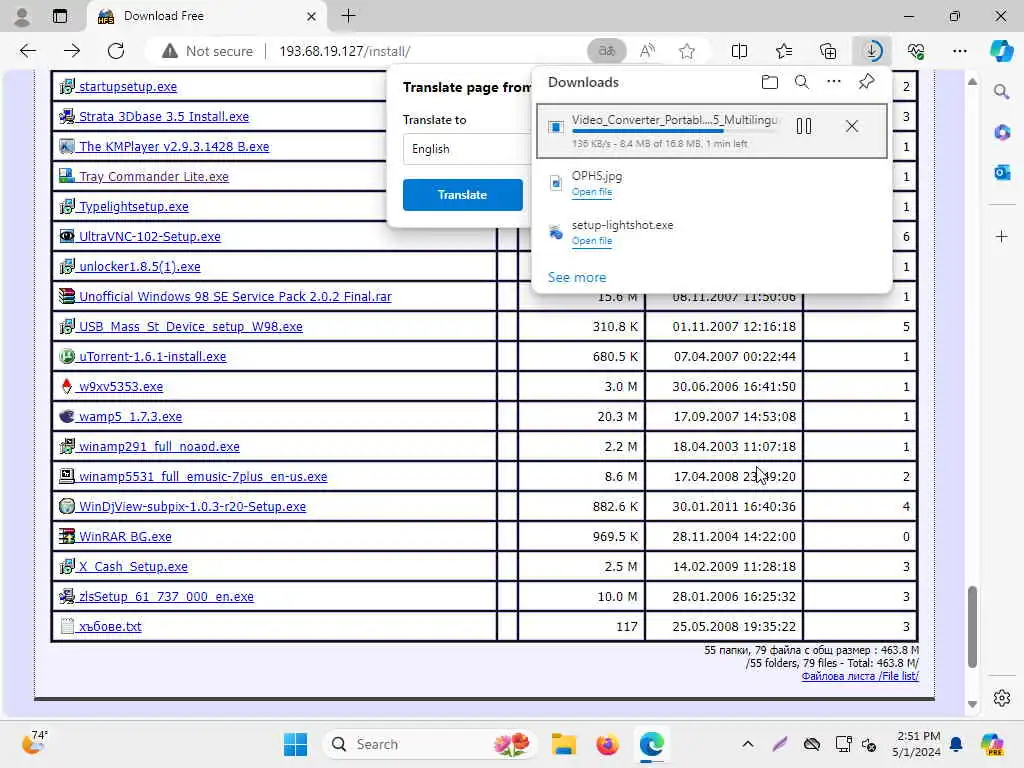Click the taskbar Search box
The image size is (1024, 768).
pyautogui.click(x=428, y=744)
